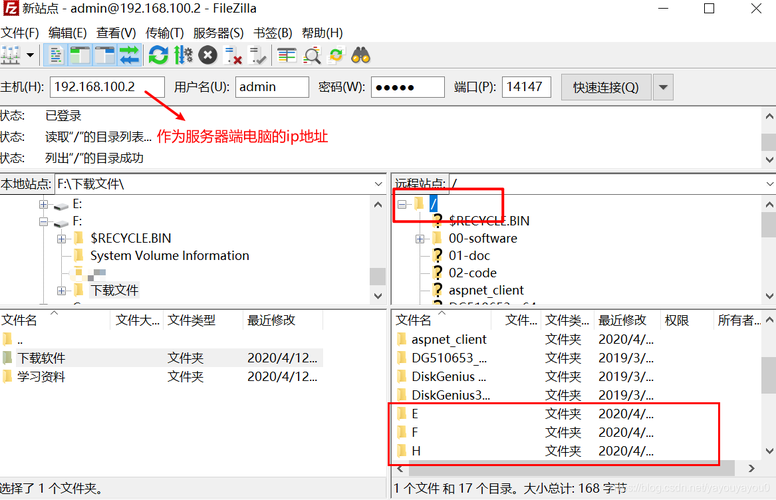Cancel current operation icon
776x500 pixels.
click(x=208, y=55)
